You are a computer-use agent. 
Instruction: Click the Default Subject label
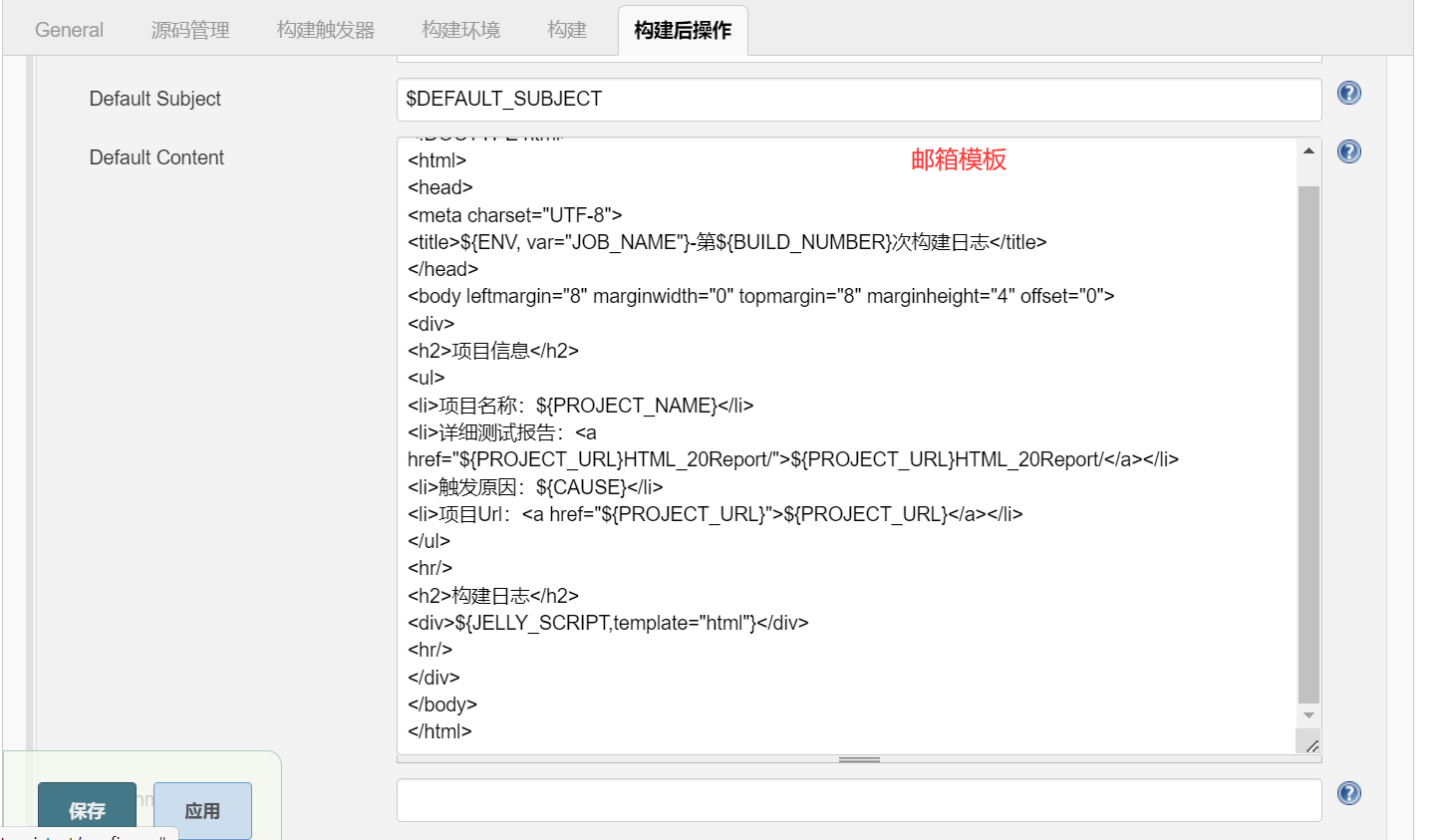click(x=155, y=99)
